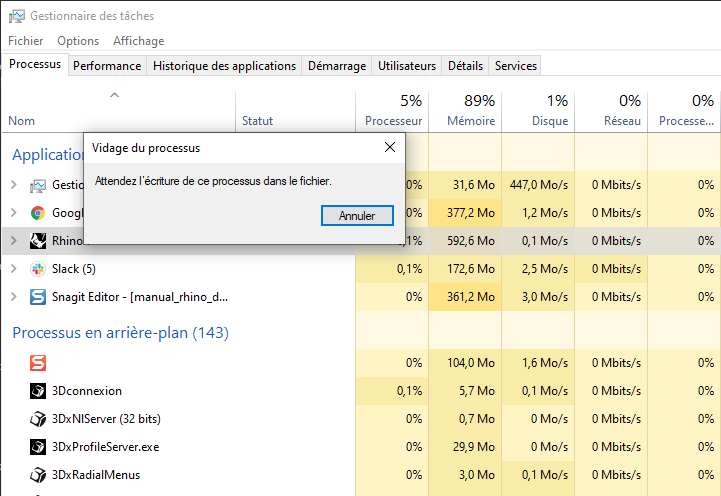Click the Gestionnaire des tâches process icon
This screenshot has height=496, width=721.
[x=38, y=185]
